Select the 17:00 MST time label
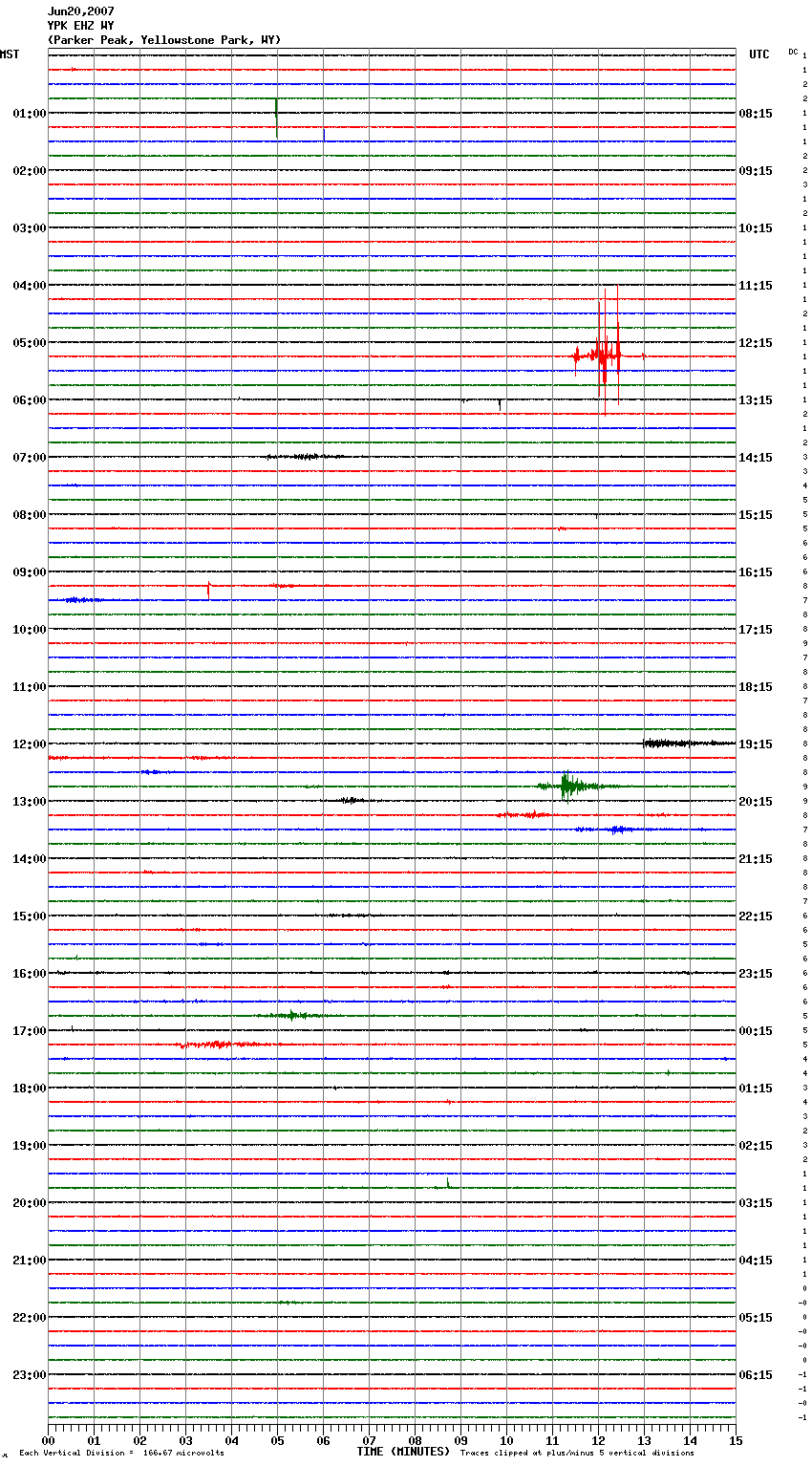 (30, 1031)
